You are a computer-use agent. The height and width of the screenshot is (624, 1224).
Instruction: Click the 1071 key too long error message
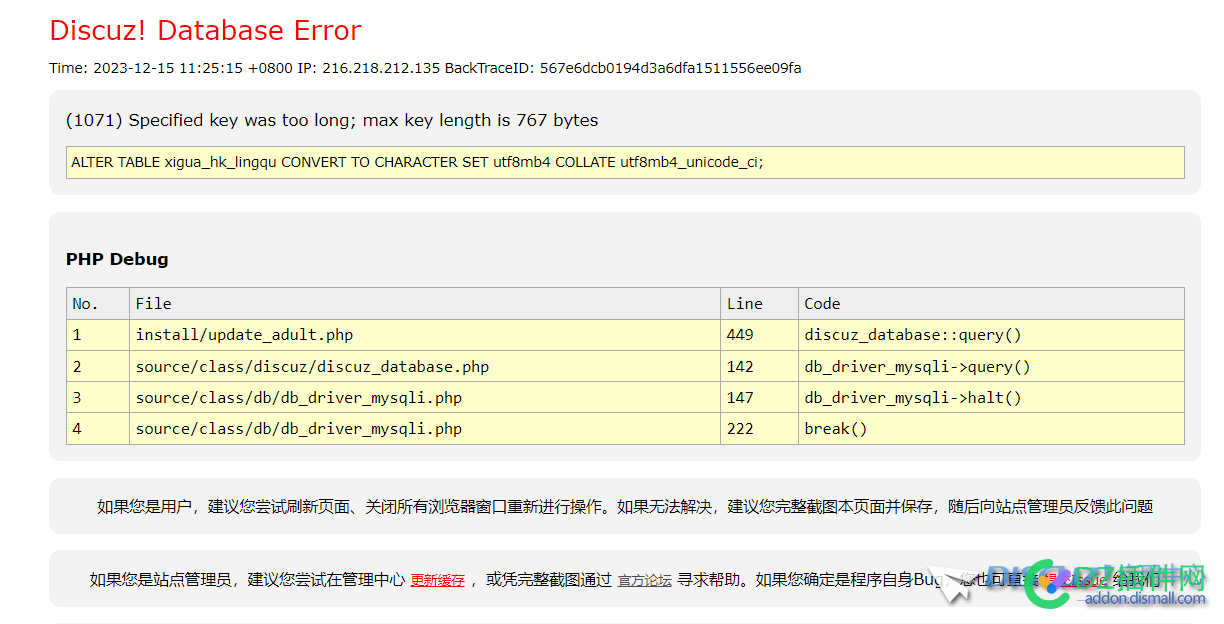(332, 120)
